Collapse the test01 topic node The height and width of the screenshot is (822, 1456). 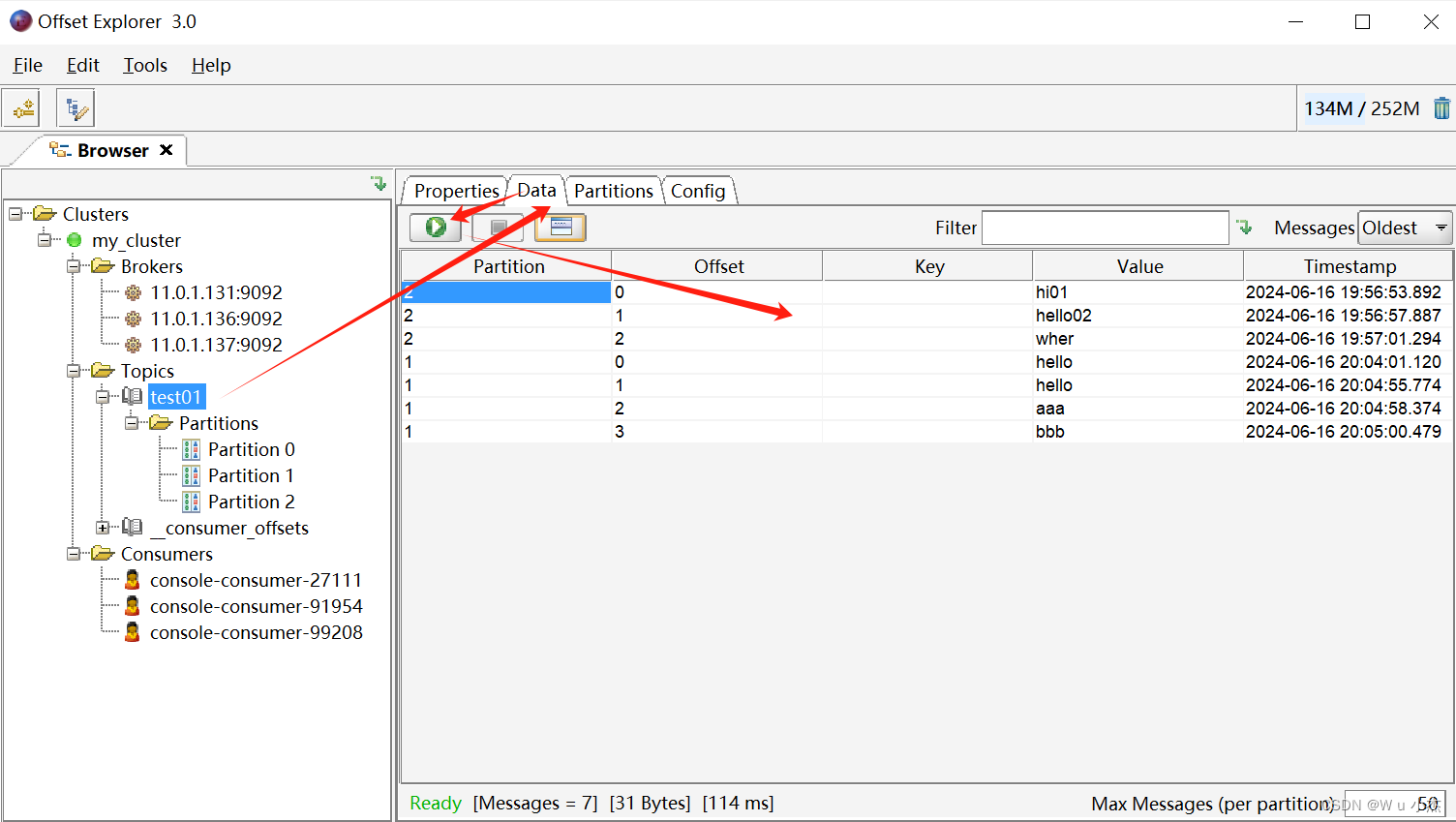coord(103,397)
